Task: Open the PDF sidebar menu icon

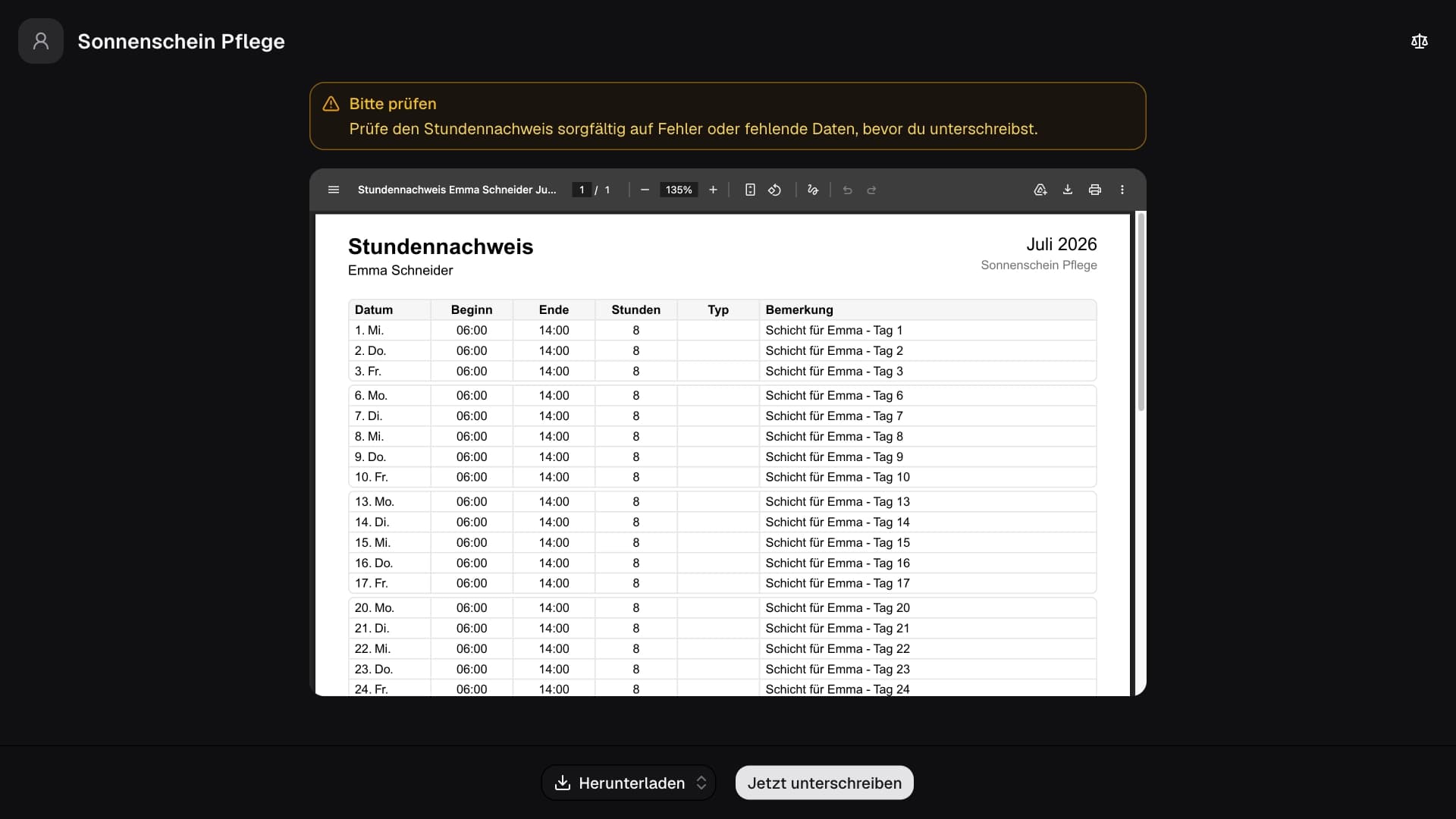Action: click(334, 190)
